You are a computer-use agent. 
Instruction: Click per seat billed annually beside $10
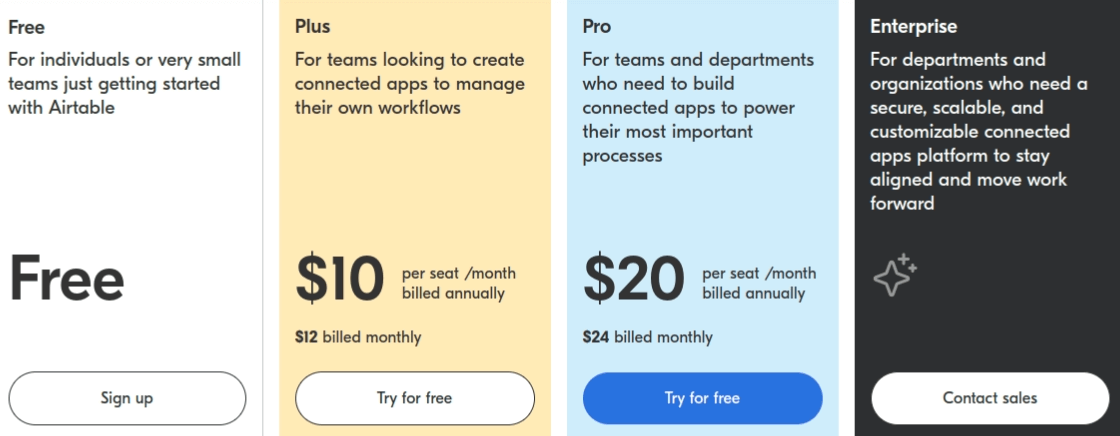pyautogui.click(x=459, y=284)
